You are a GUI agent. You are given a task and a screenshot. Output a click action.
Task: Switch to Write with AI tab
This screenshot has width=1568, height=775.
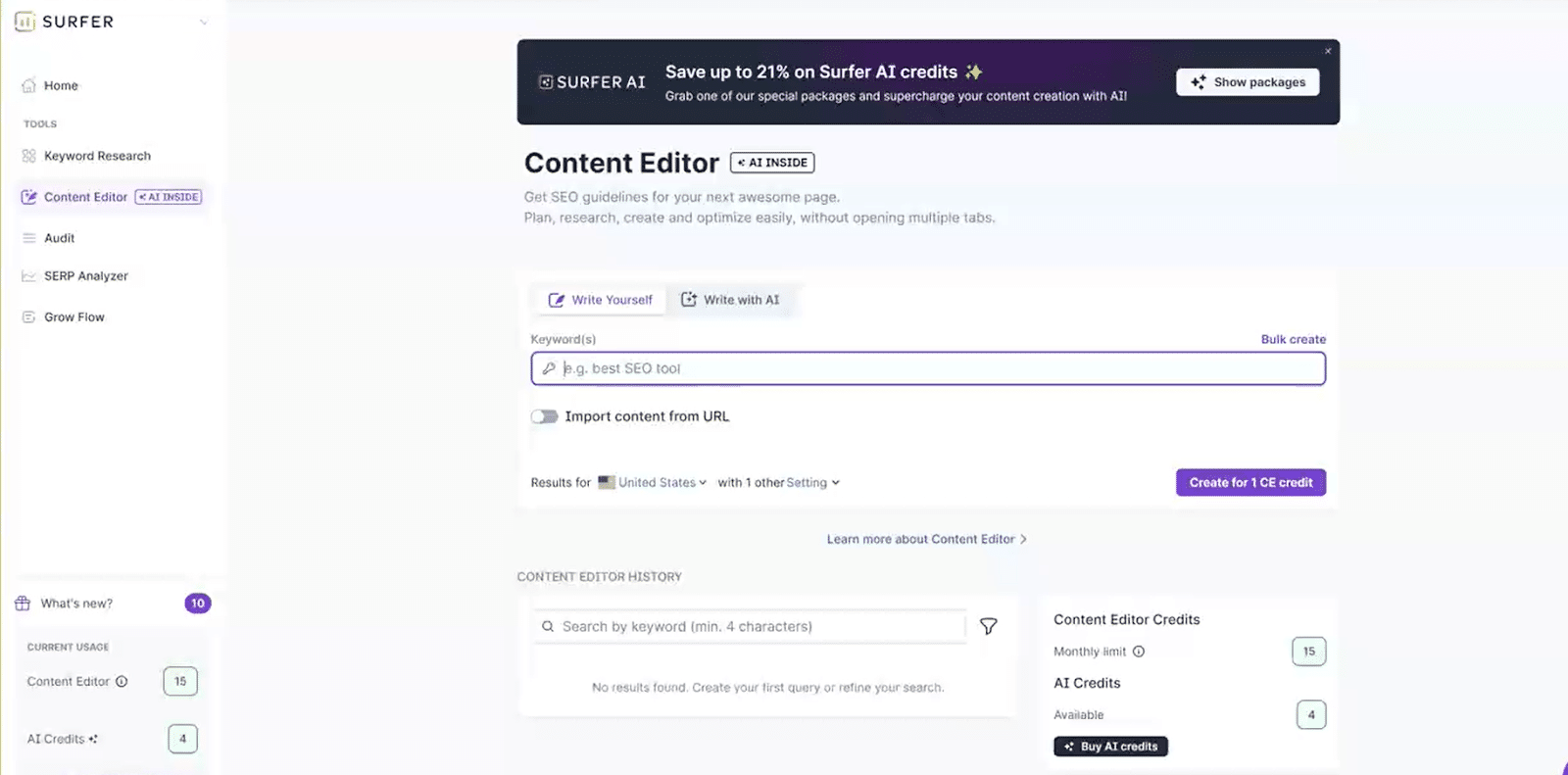point(731,300)
